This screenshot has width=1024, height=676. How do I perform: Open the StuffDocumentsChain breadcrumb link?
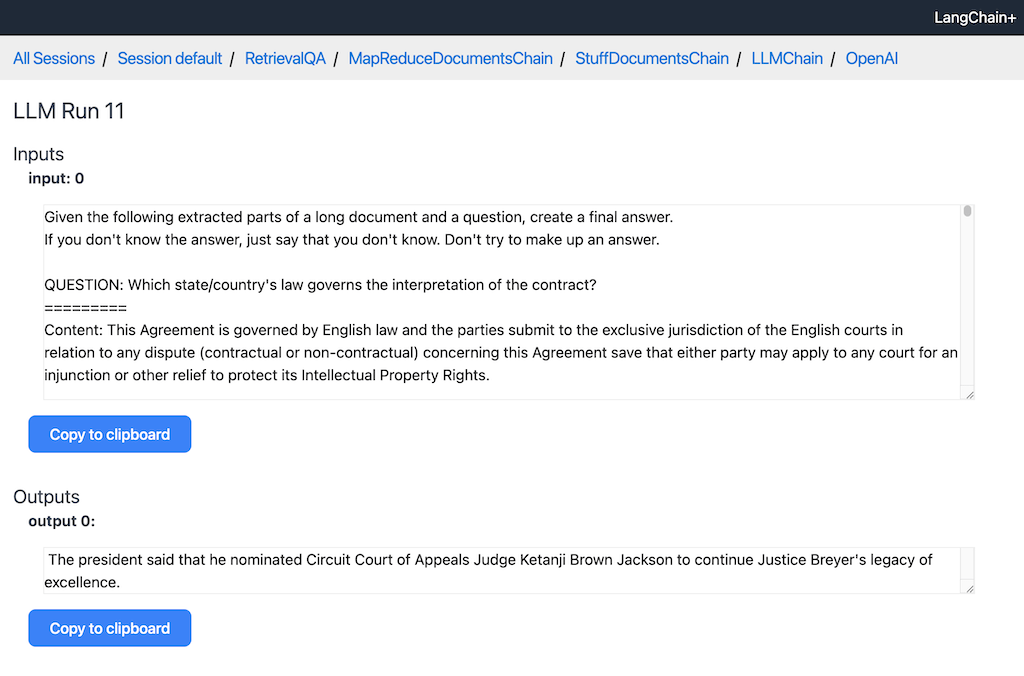[652, 58]
